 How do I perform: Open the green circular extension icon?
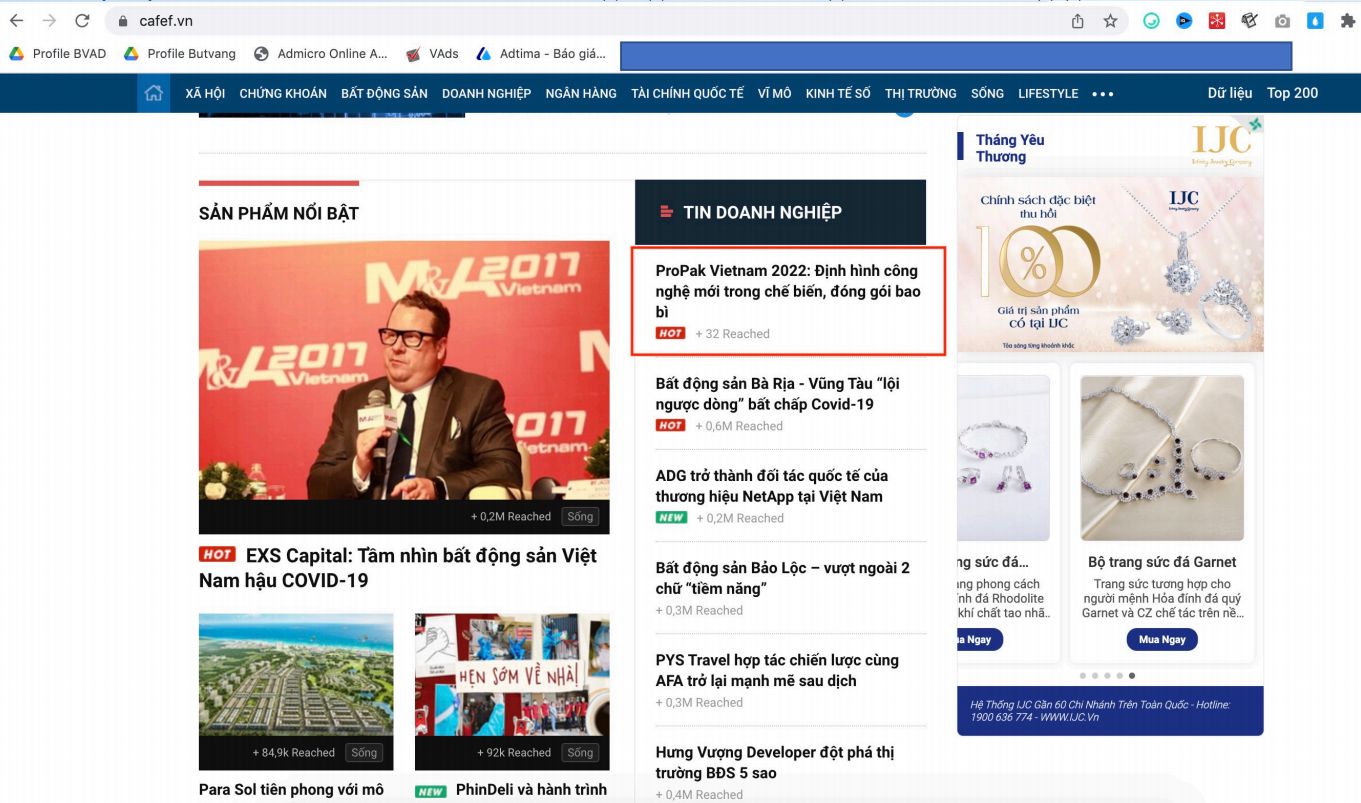(x=1151, y=21)
